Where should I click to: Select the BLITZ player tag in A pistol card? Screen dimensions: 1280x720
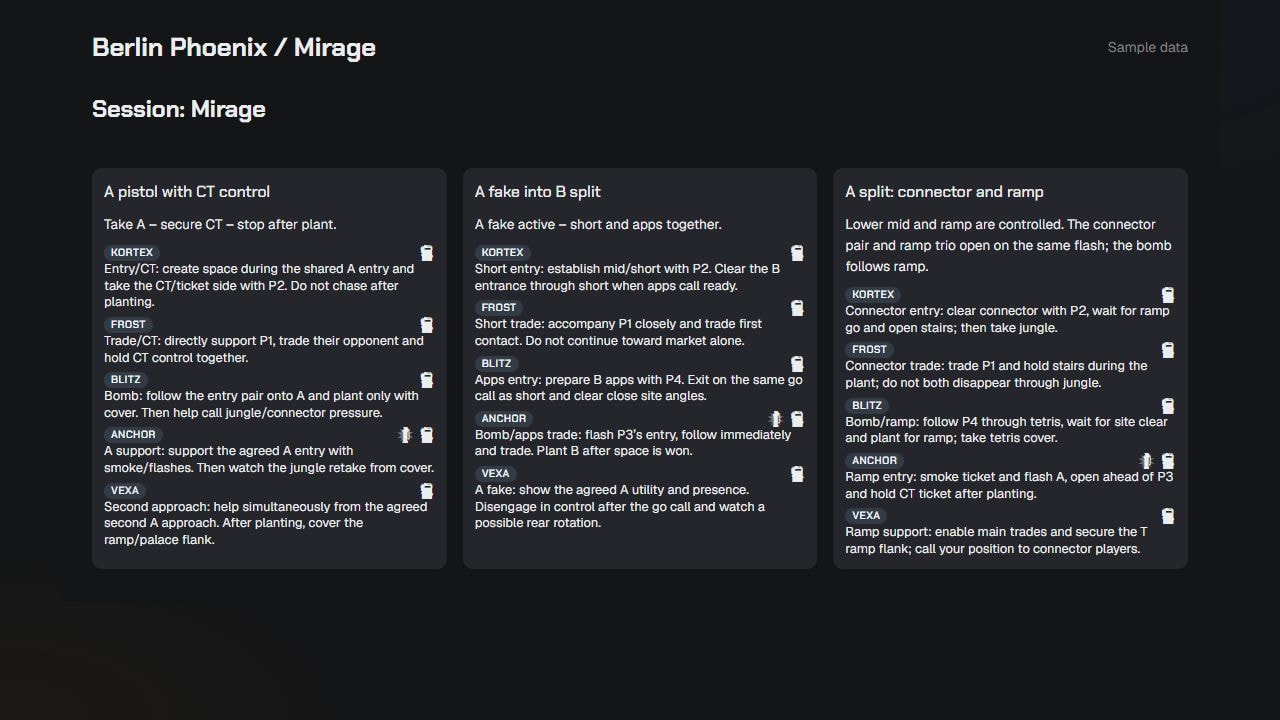pos(126,380)
